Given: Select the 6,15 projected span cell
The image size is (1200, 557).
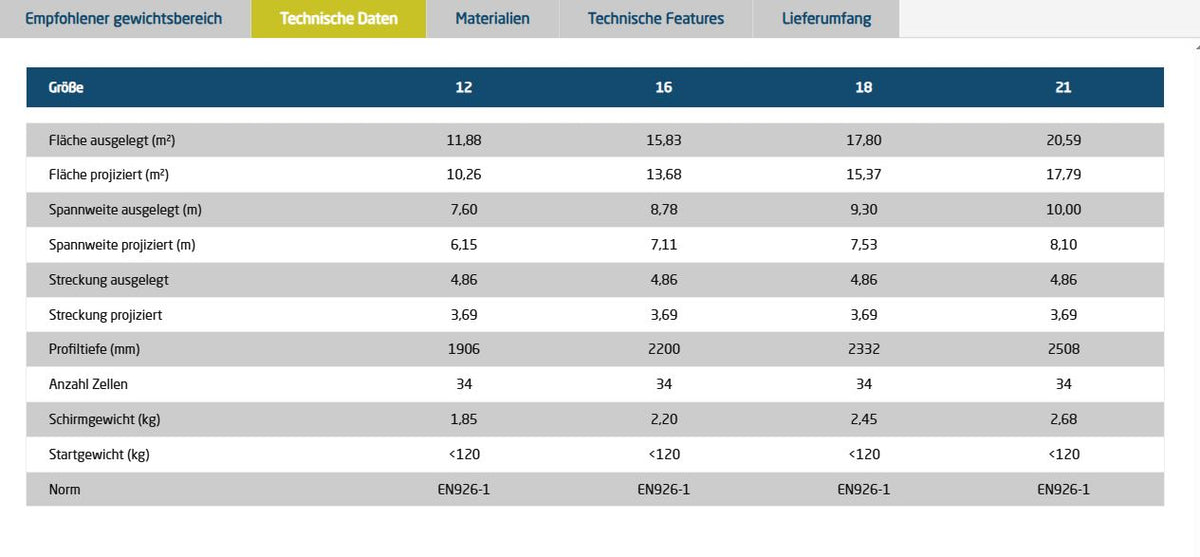Looking at the screenshot, I should coord(464,245).
